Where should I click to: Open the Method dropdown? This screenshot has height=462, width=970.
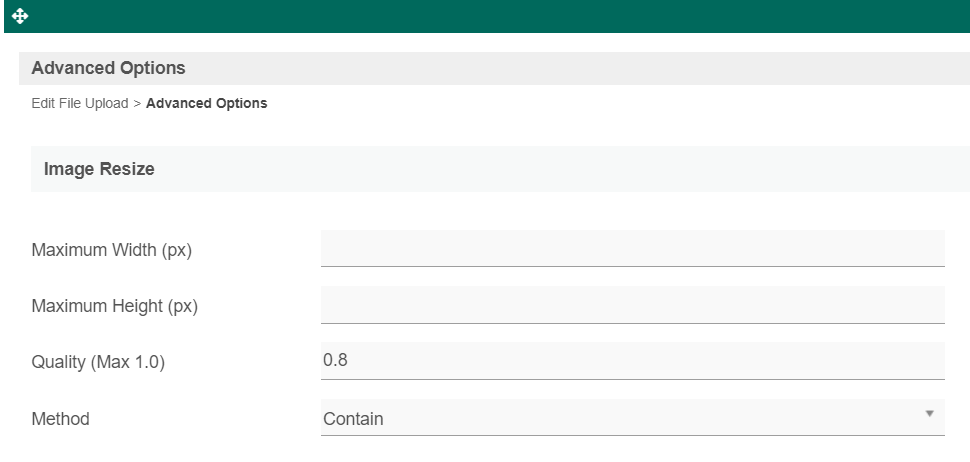[x=632, y=418]
